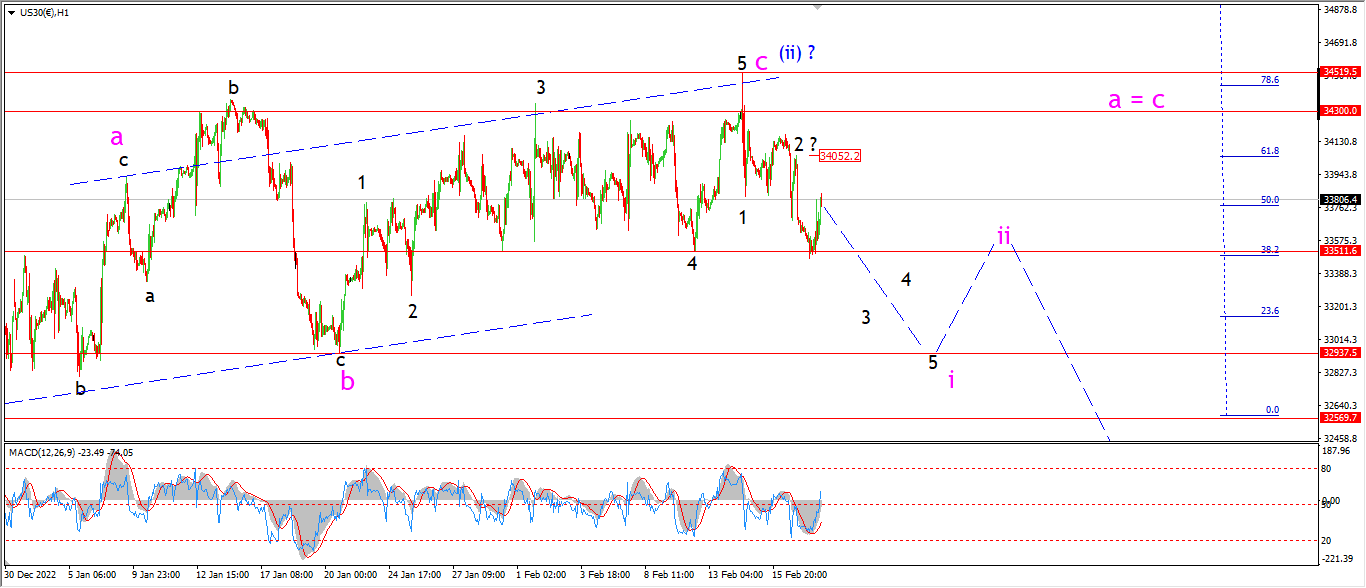Select the red 34052.2 price label

(x=839, y=156)
